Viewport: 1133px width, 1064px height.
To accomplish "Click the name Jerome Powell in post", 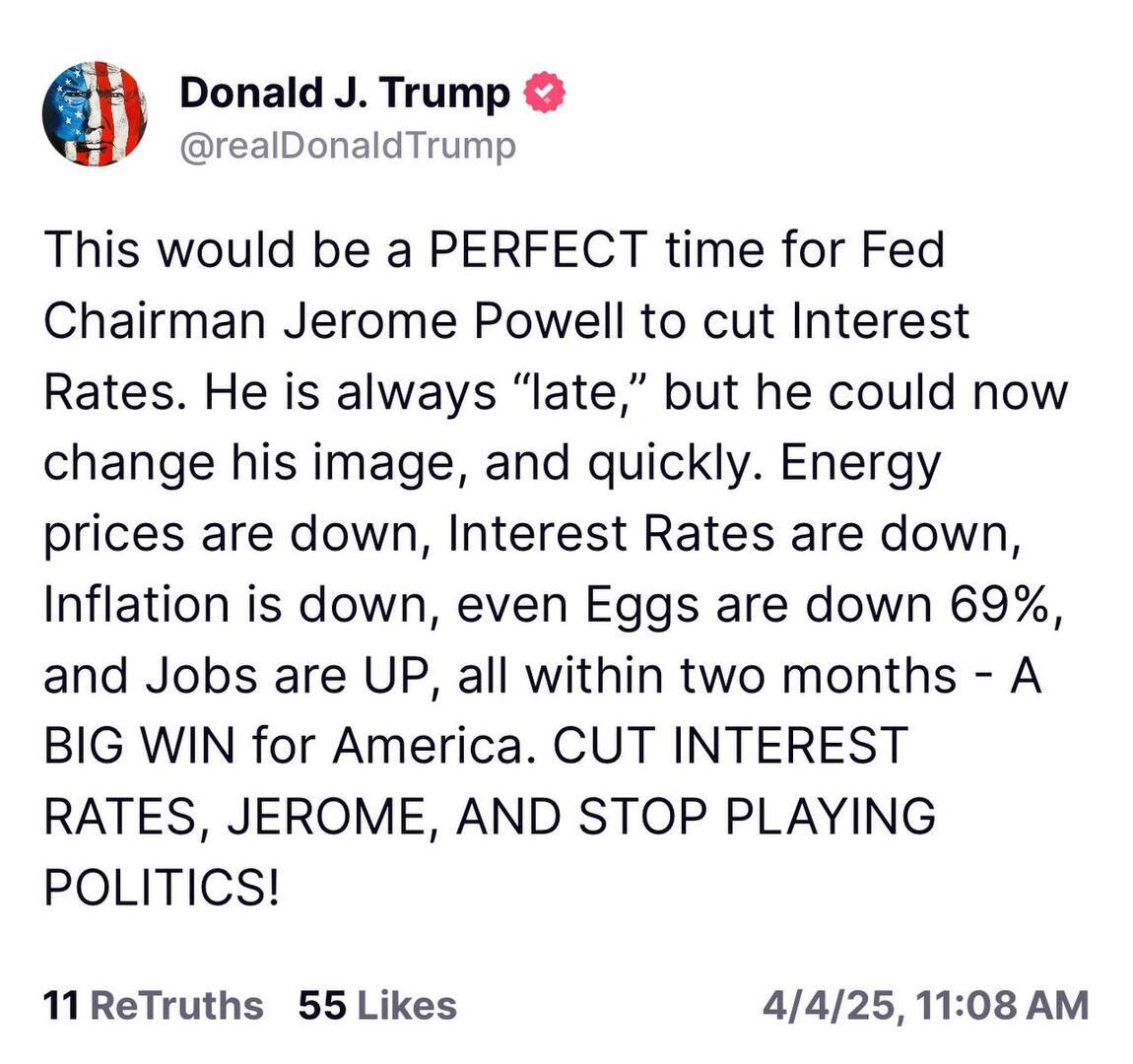I will pos(452,320).
